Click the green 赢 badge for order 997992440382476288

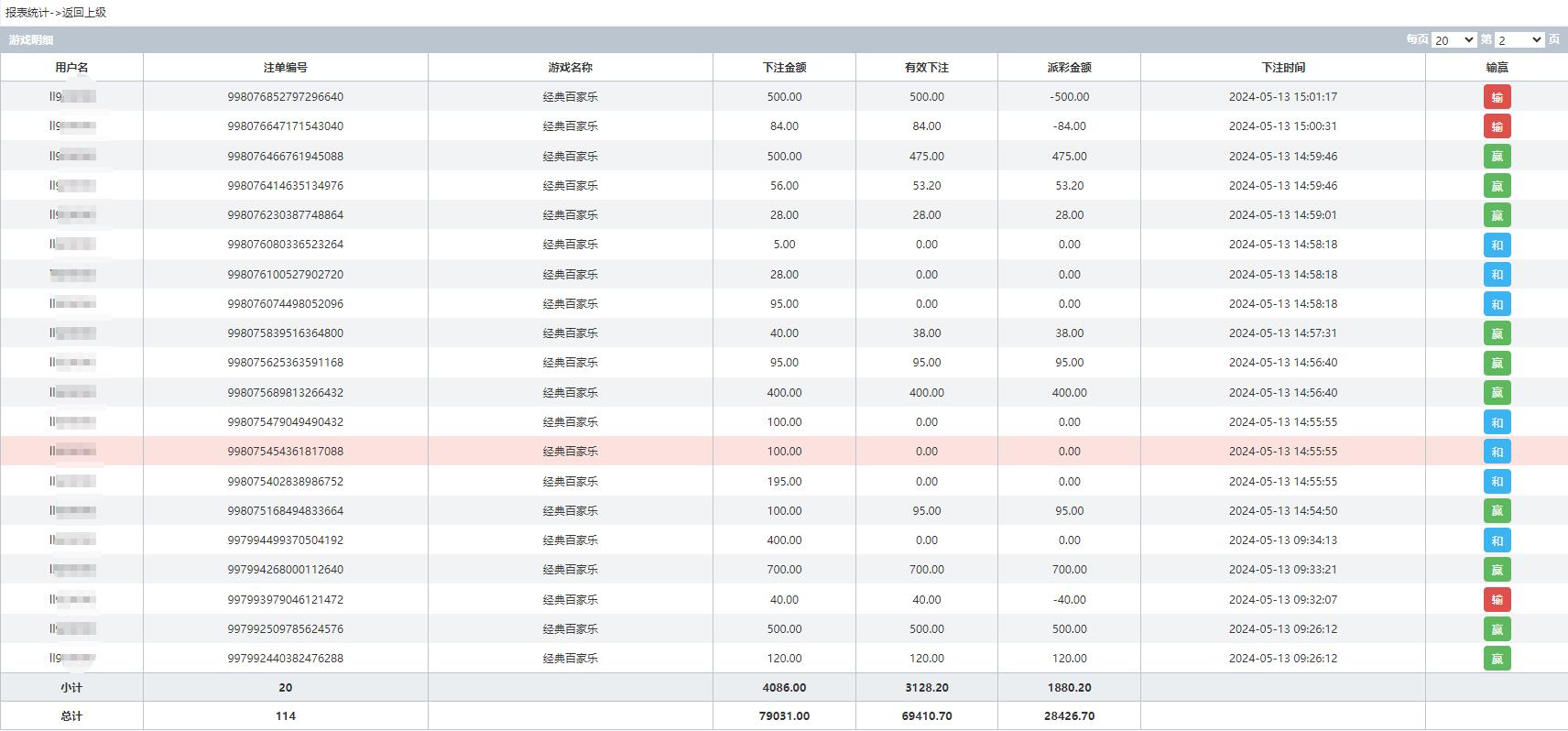click(x=1497, y=659)
